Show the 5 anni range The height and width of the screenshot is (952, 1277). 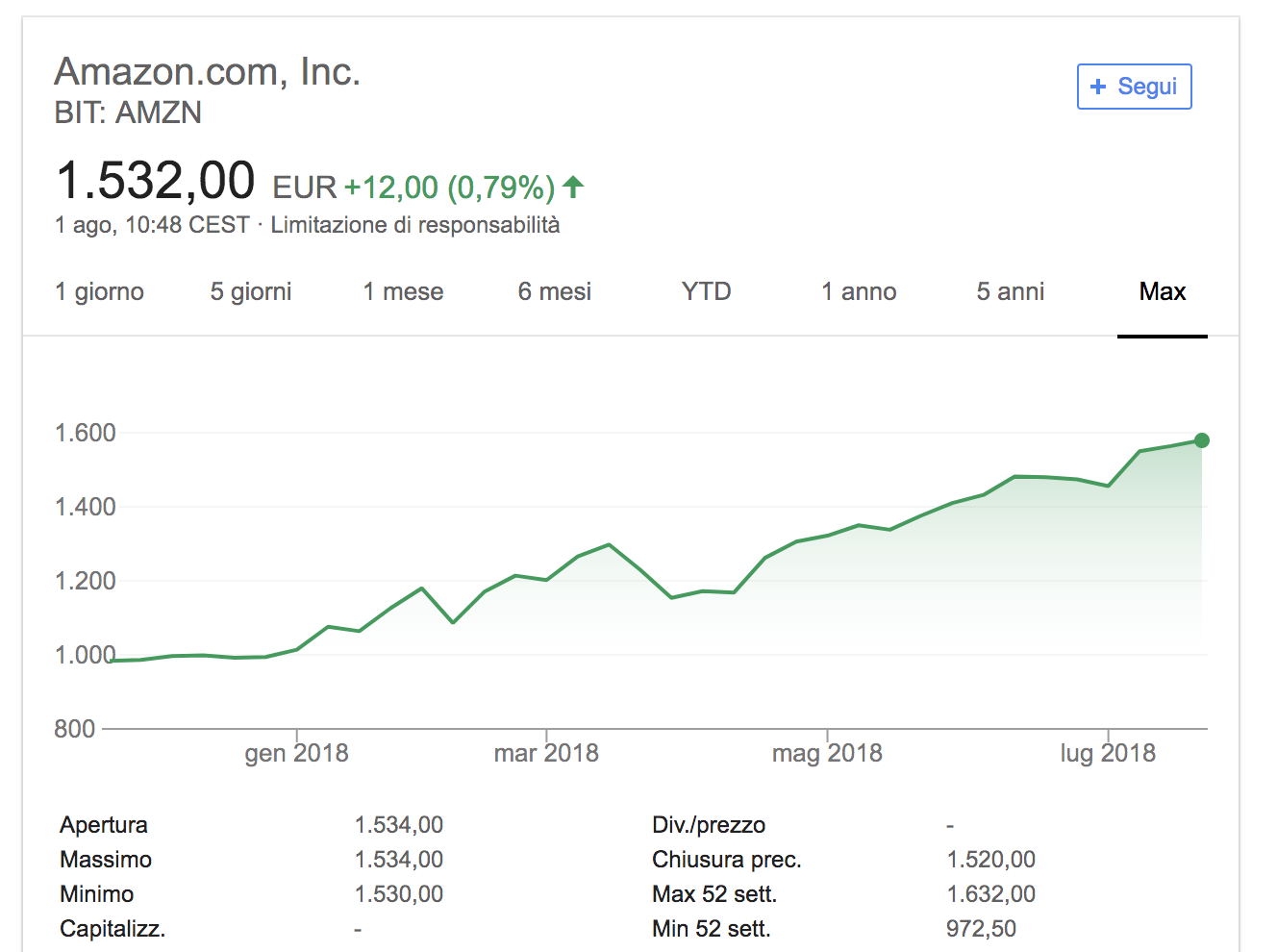coord(1011,291)
